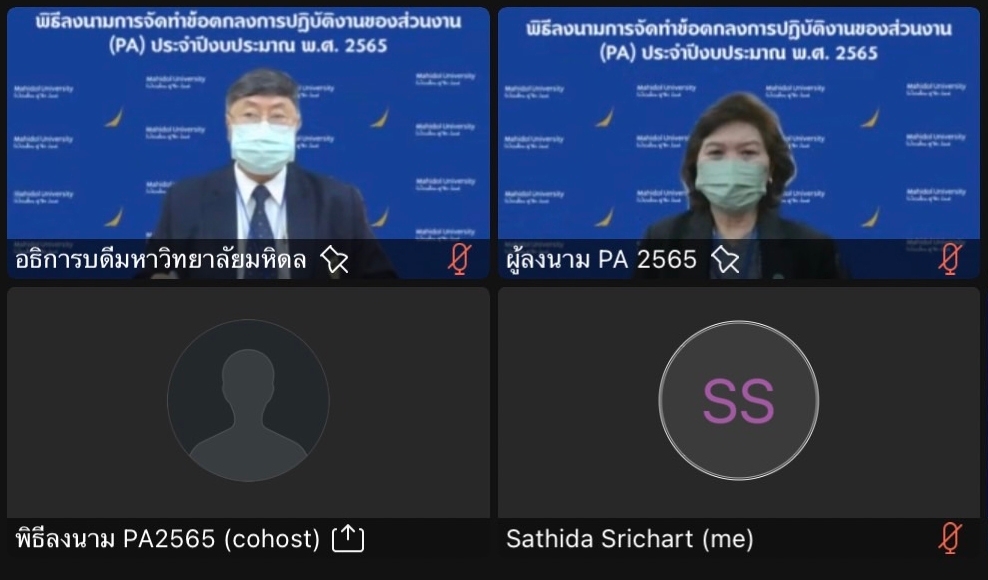Select the SS initials avatar circle
The width and height of the screenshot is (988, 580).
coord(738,400)
